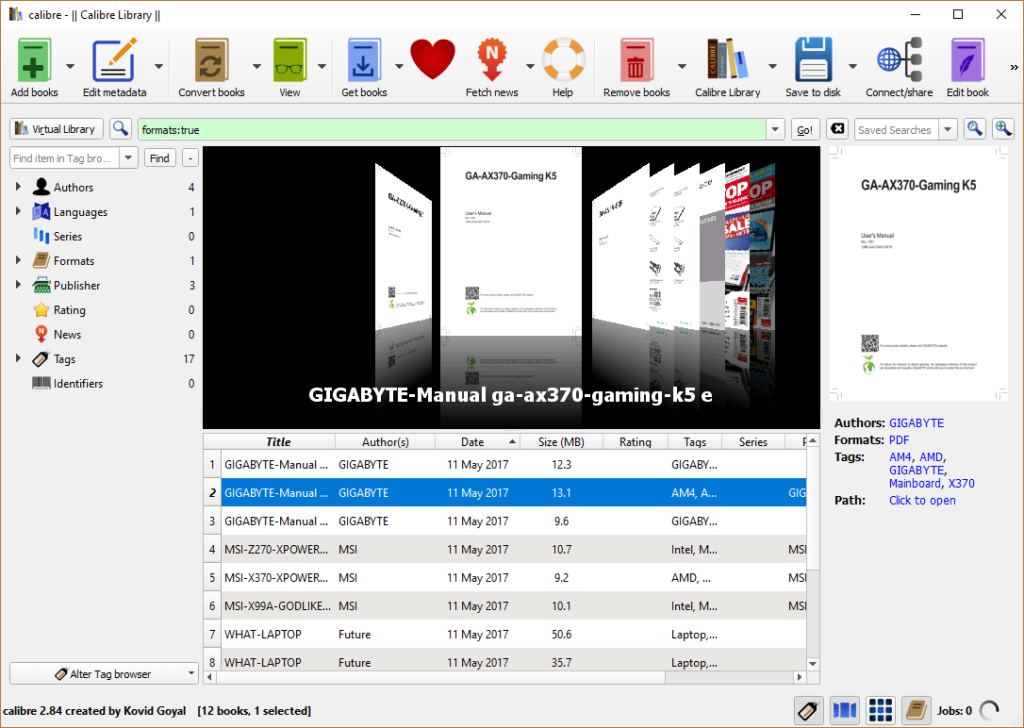Image resolution: width=1024 pixels, height=728 pixels.
Task: Click the Mainboard tag link
Action: [x=914, y=483]
